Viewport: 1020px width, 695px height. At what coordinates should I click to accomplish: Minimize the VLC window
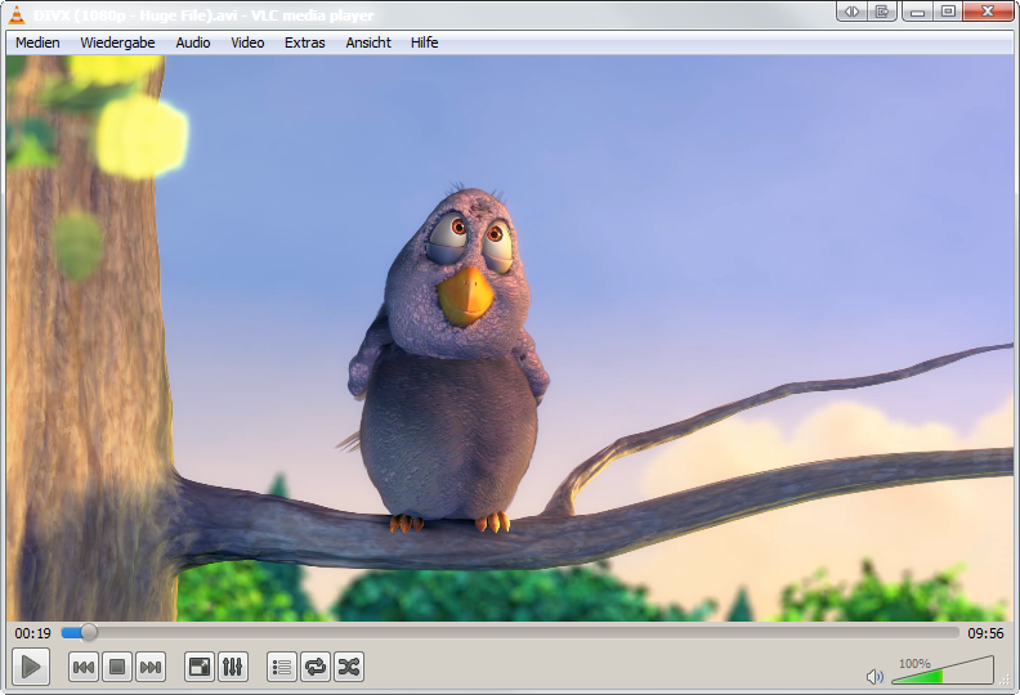[917, 12]
